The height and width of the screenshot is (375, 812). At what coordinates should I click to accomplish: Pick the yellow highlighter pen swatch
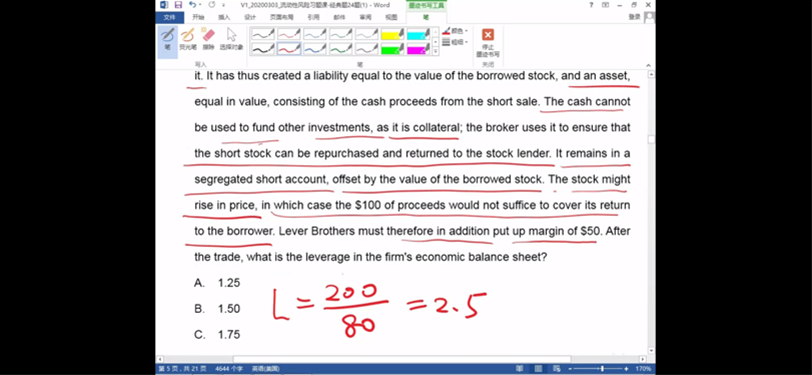(x=393, y=35)
